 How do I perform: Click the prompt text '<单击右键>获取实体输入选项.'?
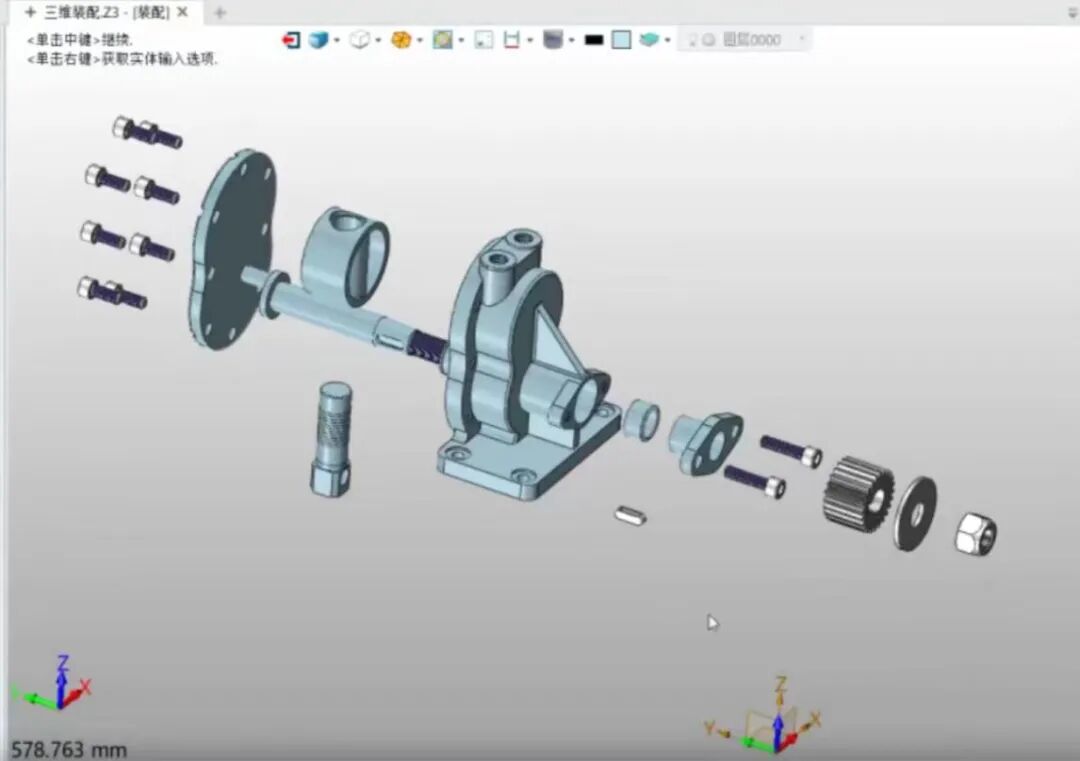122,59
